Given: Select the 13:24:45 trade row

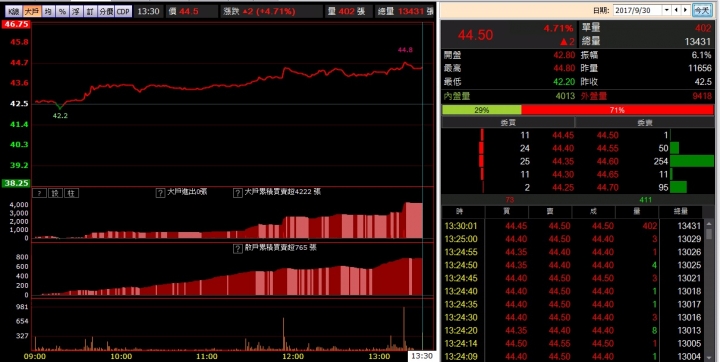Looking at the screenshot, I should click(x=573, y=278).
